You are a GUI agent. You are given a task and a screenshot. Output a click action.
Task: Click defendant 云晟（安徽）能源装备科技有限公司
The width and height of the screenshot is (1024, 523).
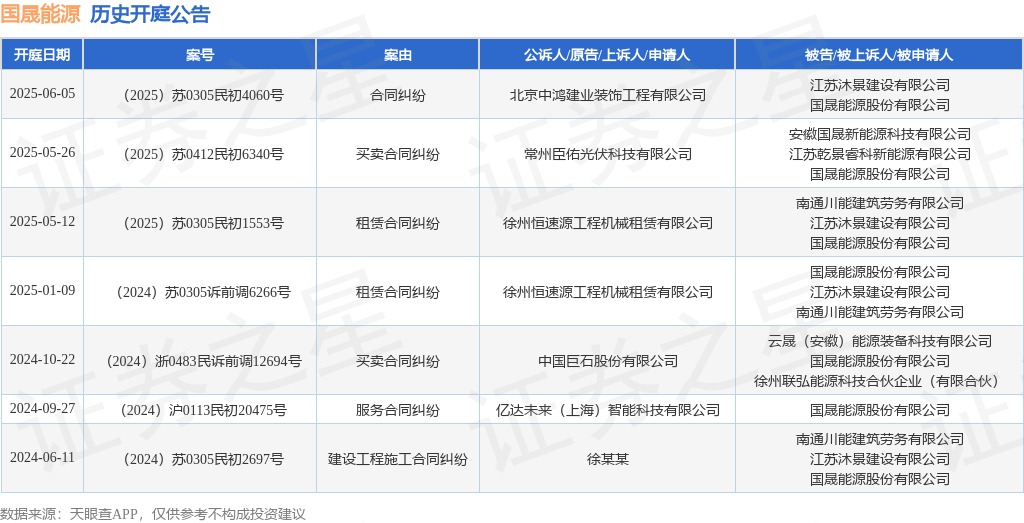880,341
